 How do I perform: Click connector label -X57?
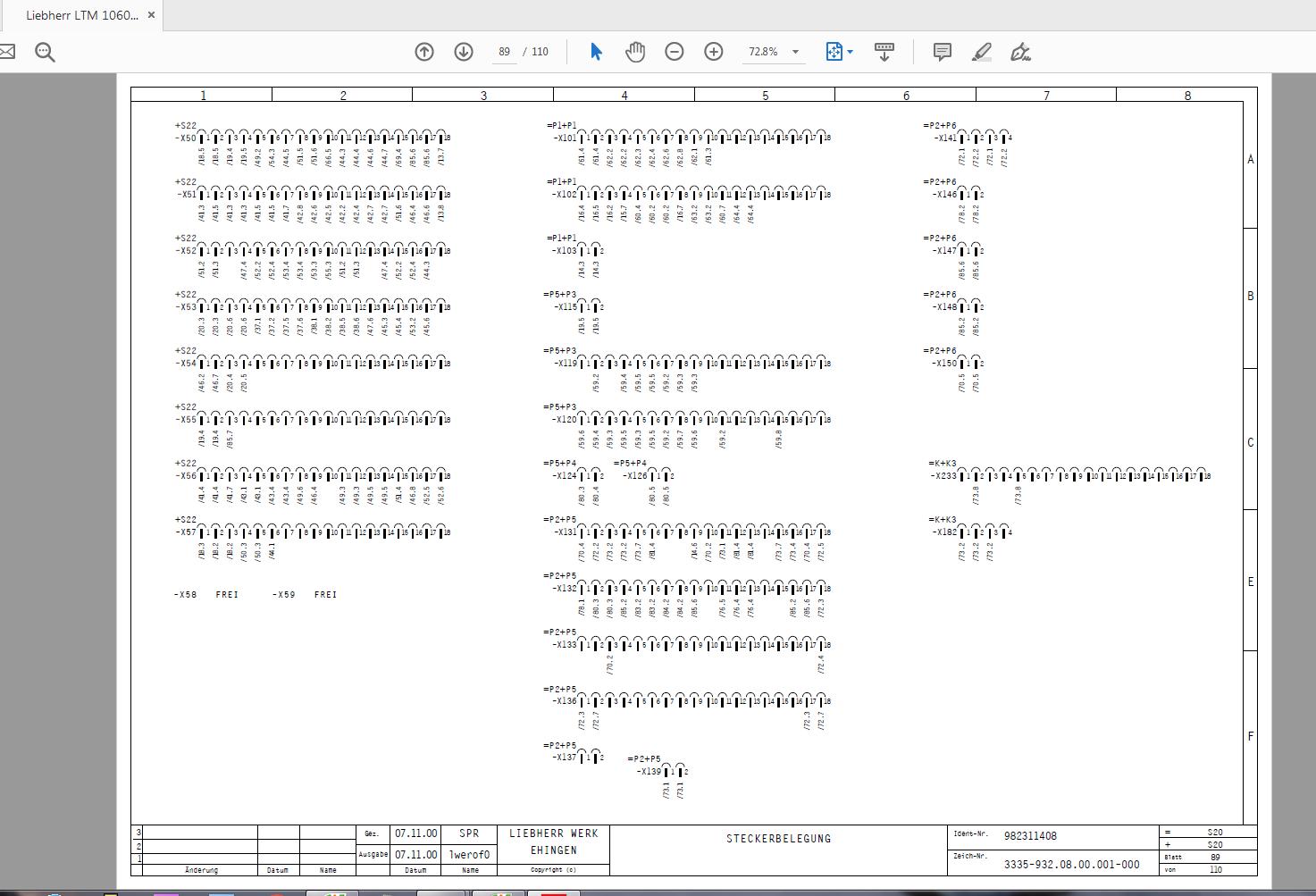pyautogui.click(x=185, y=532)
